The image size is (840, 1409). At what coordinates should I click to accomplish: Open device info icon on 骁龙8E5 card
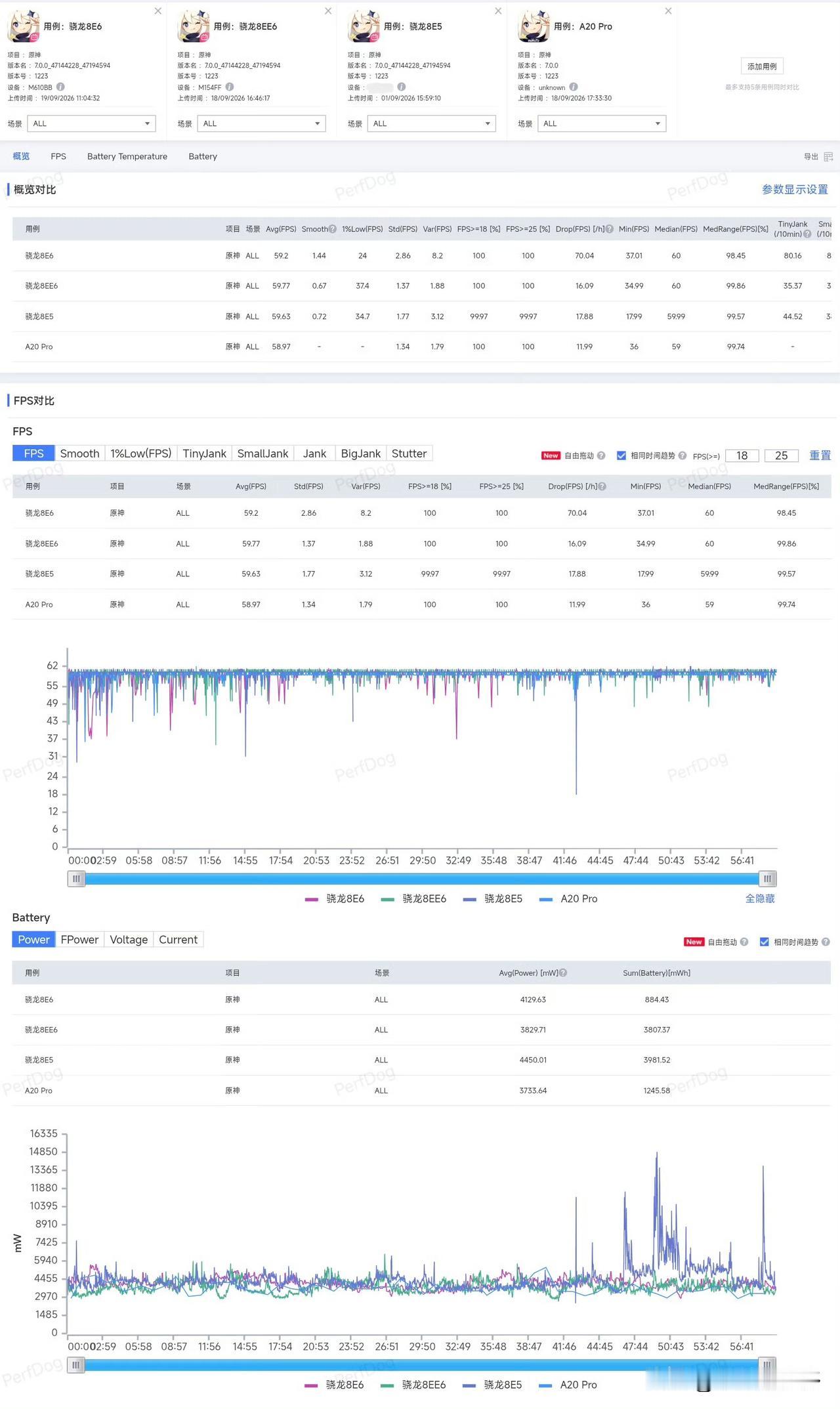(402, 87)
